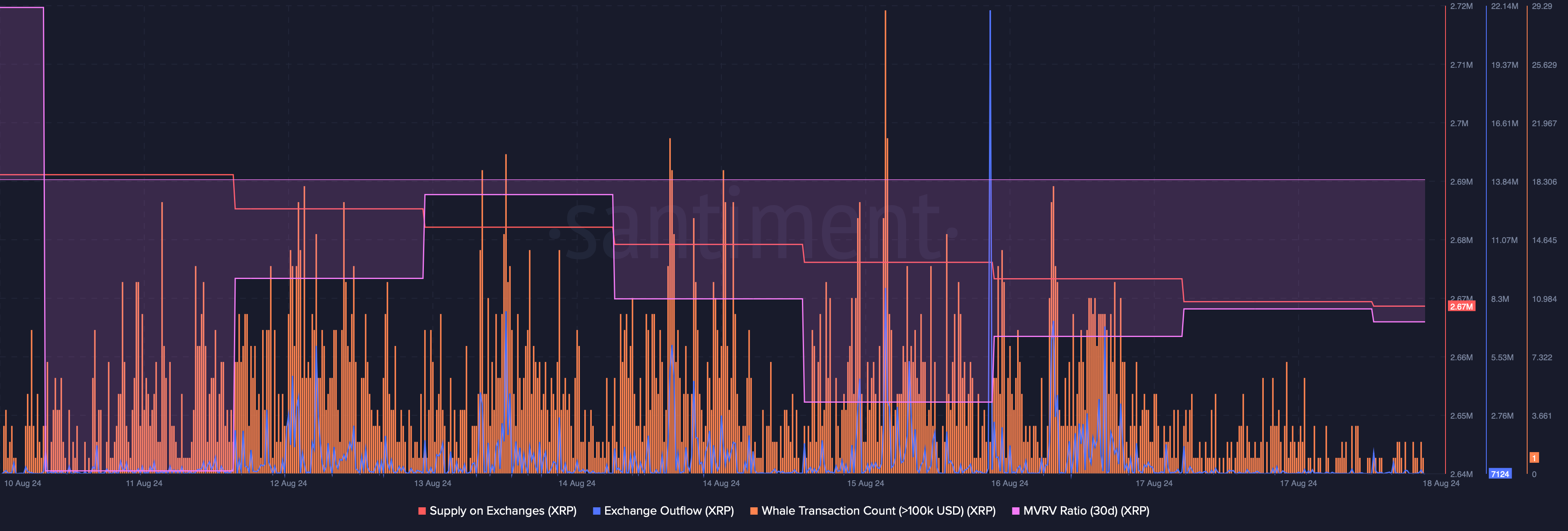Screen dimensions: 1568x531
Task: Click pink swatch beside MVRV Ratio
Action: pos(1015,511)
